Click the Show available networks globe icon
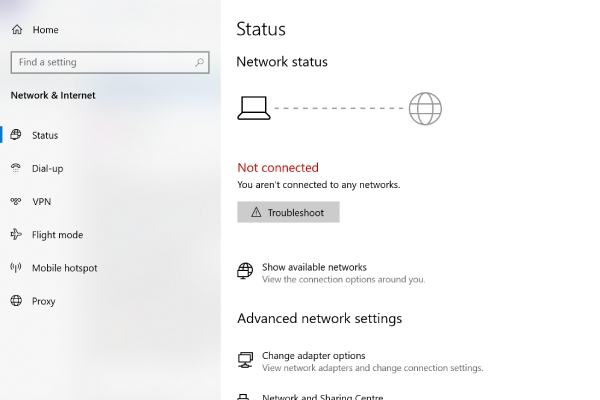The height and width of the screenshot is (400, 600). coord(245,271)
